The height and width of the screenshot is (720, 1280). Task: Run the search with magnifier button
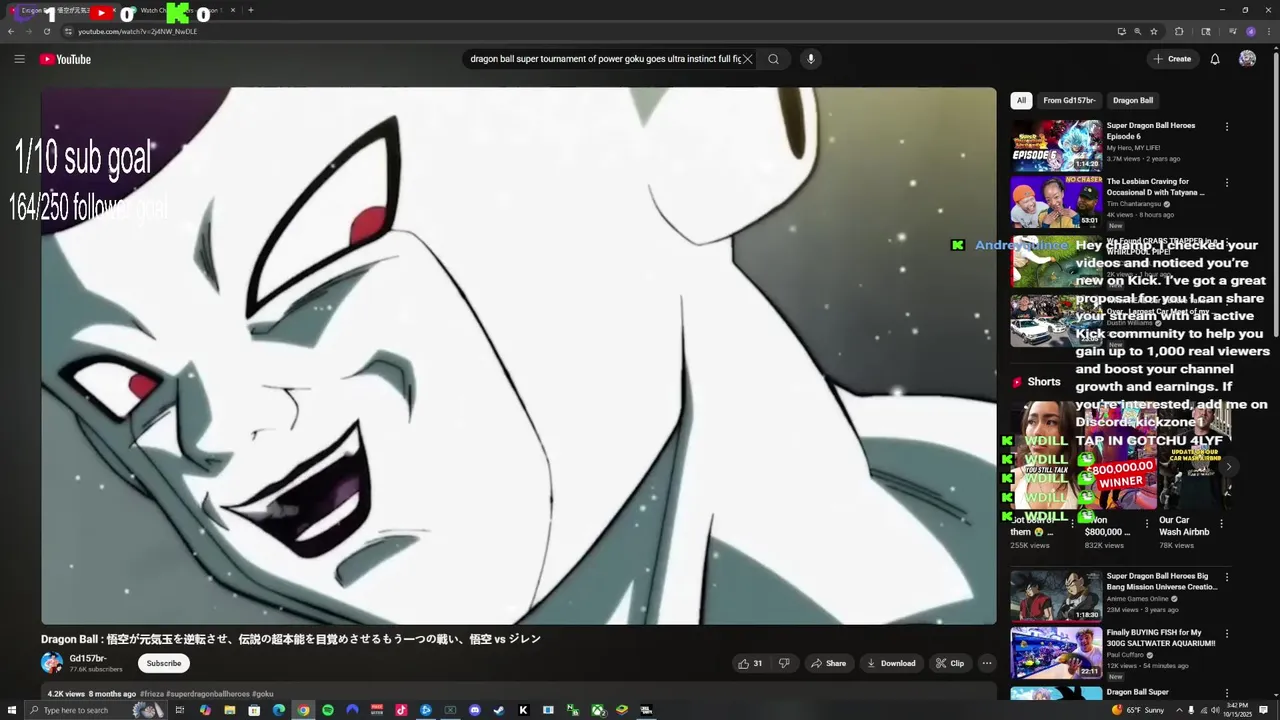pyautogui.click(x=773, y=59)
